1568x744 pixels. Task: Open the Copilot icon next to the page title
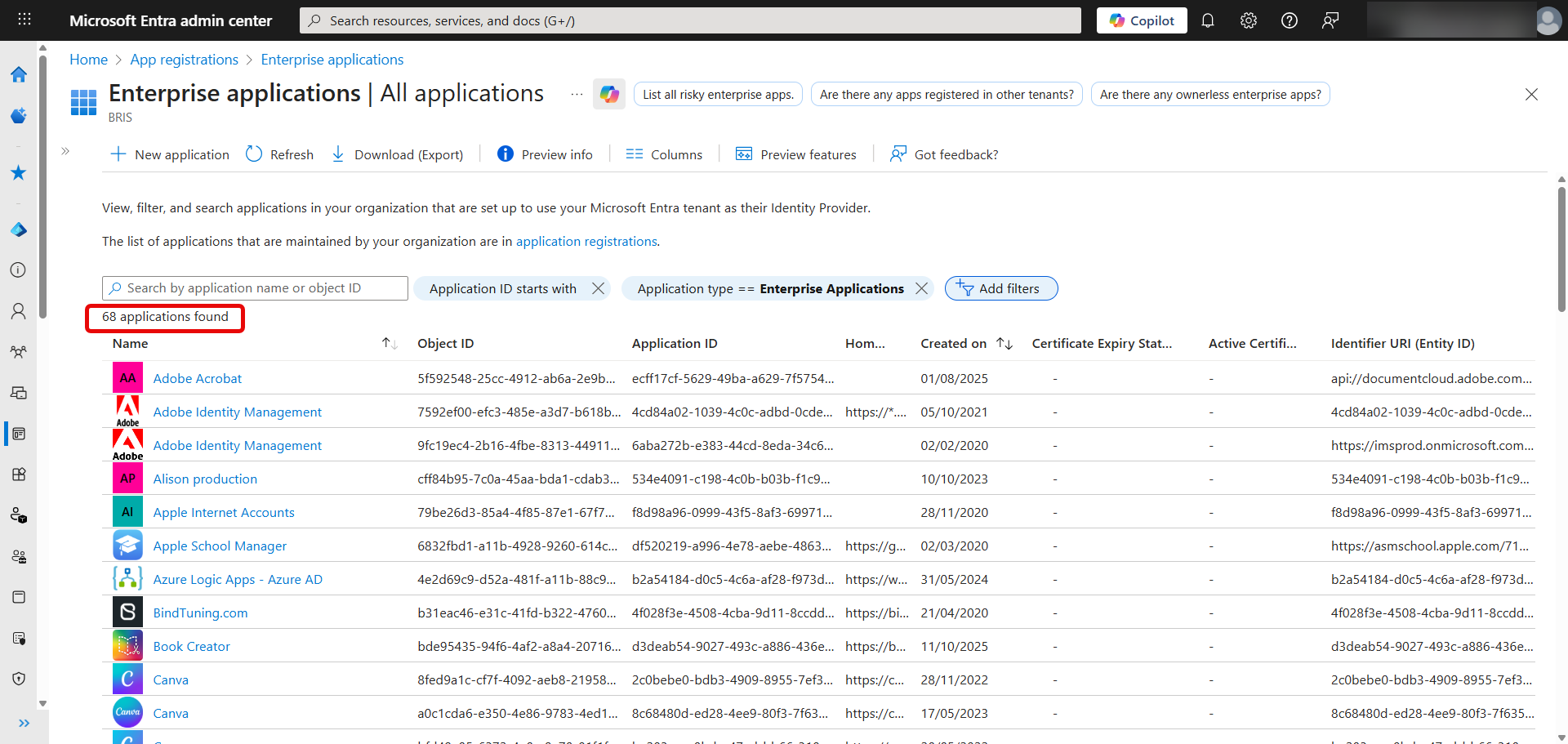(x=608, y=94)
